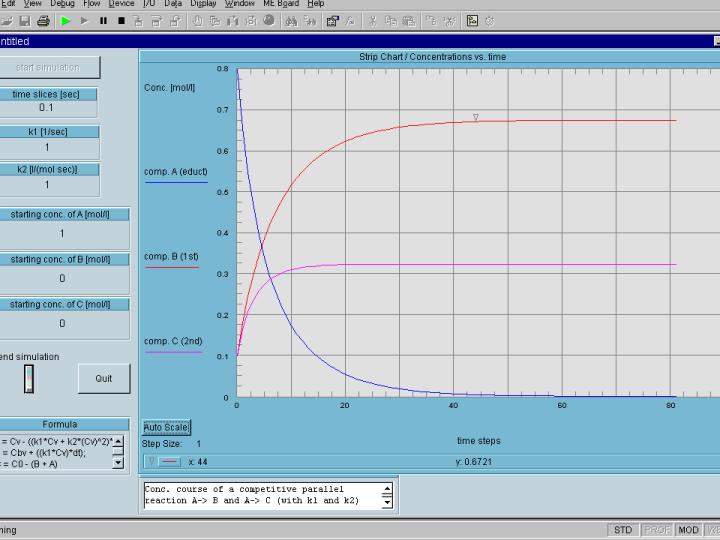The height and width of the screenshot is (540, 720).
Task: Click the Print icon in toolbar
Action: point(43,20)
